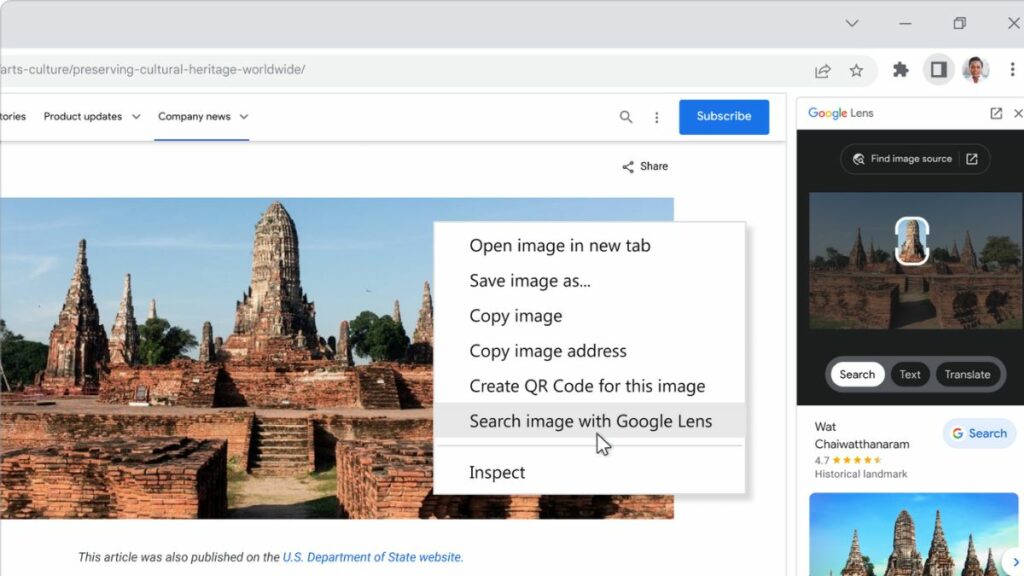The width and height of the screenshot is (1024, 576).
Task: Toggle the browser side panel icon
Action: pos(938,70)
